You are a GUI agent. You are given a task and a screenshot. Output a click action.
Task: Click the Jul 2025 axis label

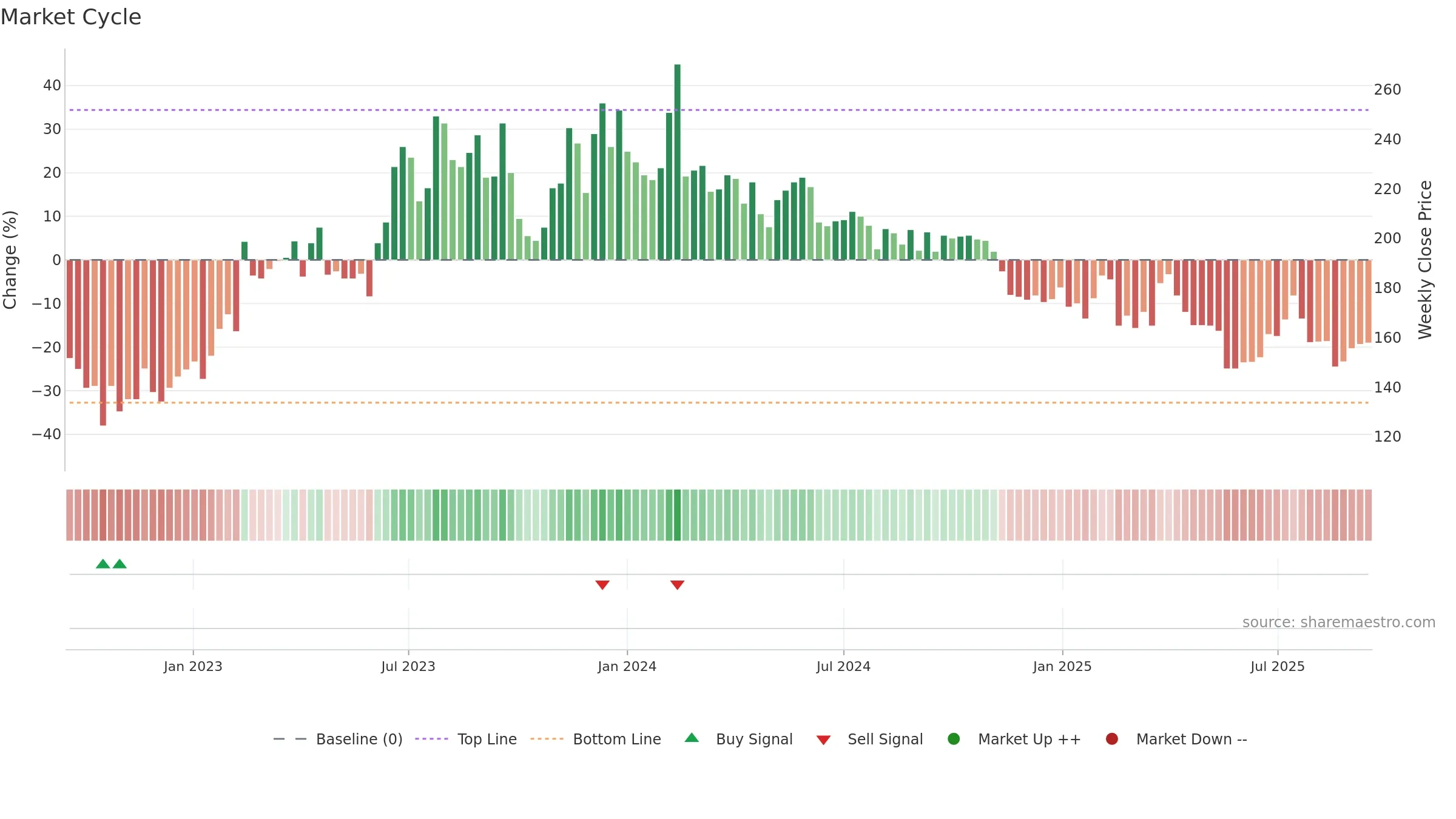click(x=1278, y=666)
